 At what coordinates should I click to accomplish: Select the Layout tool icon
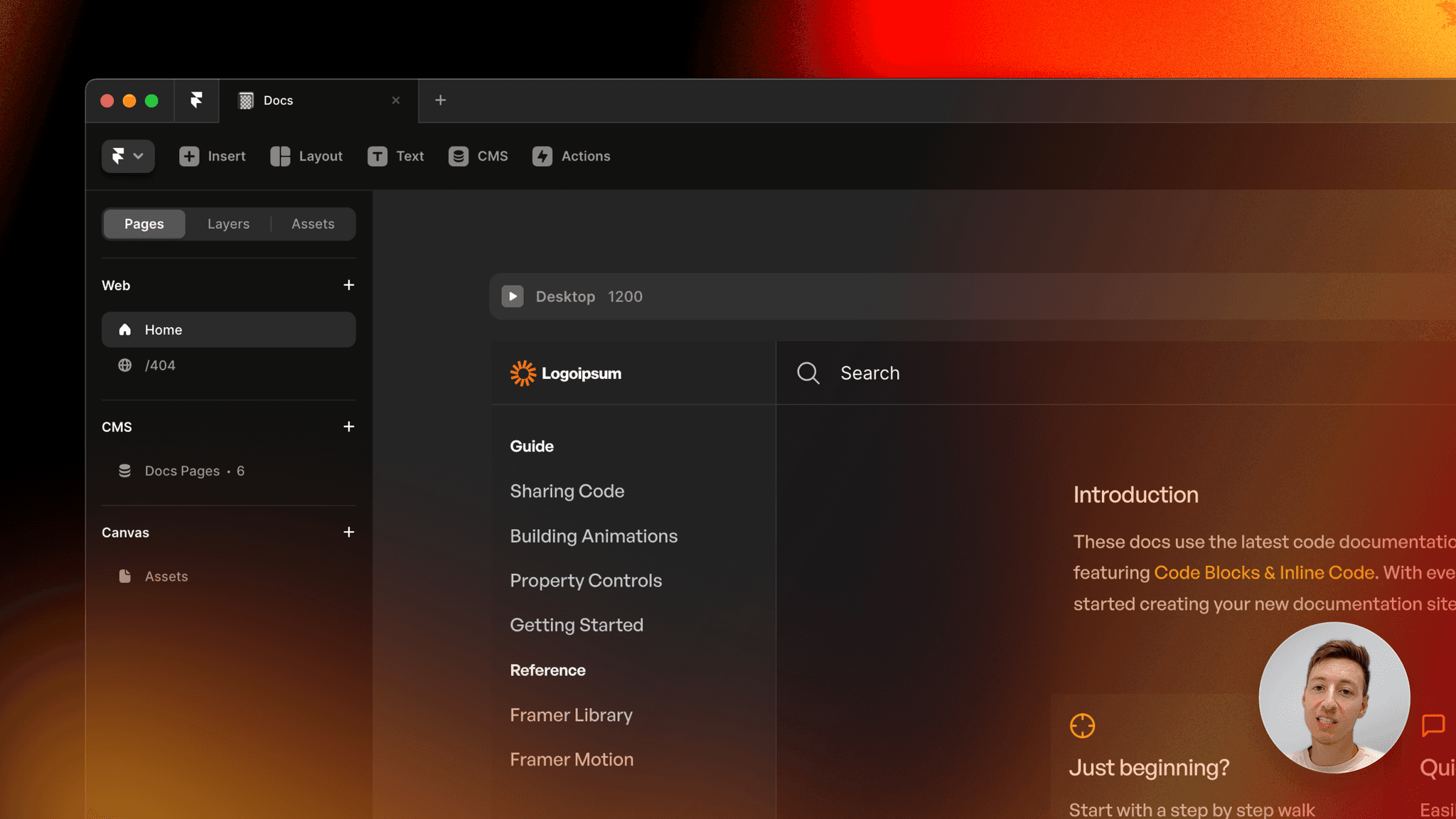click(x=280, y=156)
